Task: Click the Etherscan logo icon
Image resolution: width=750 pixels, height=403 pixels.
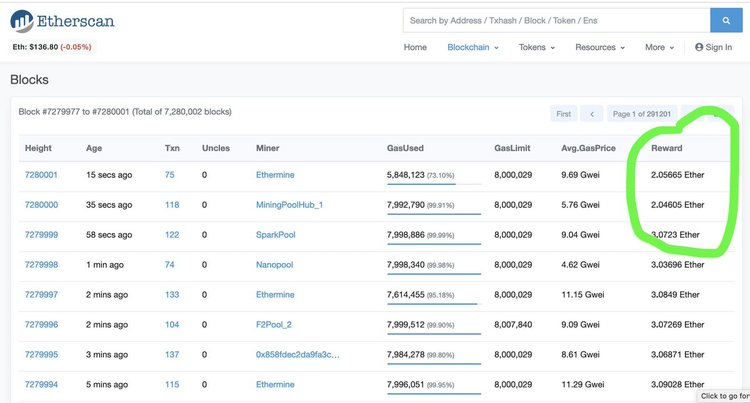Action: pos(22,20)
